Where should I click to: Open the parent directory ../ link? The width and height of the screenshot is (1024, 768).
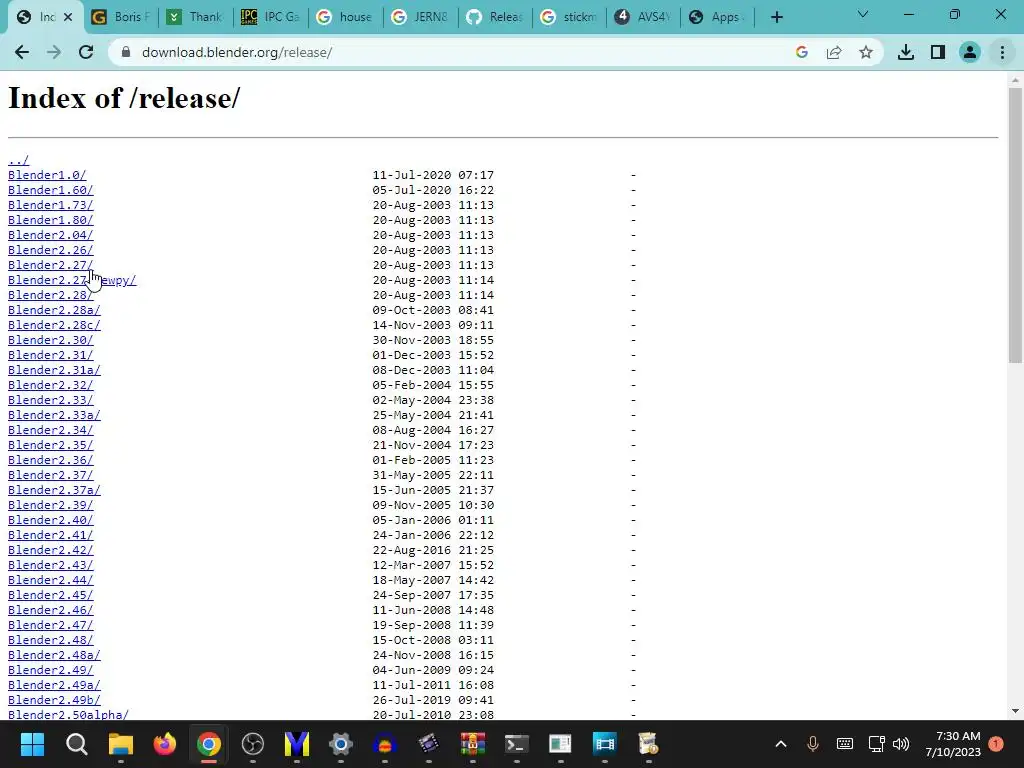(x=18, y=160)
